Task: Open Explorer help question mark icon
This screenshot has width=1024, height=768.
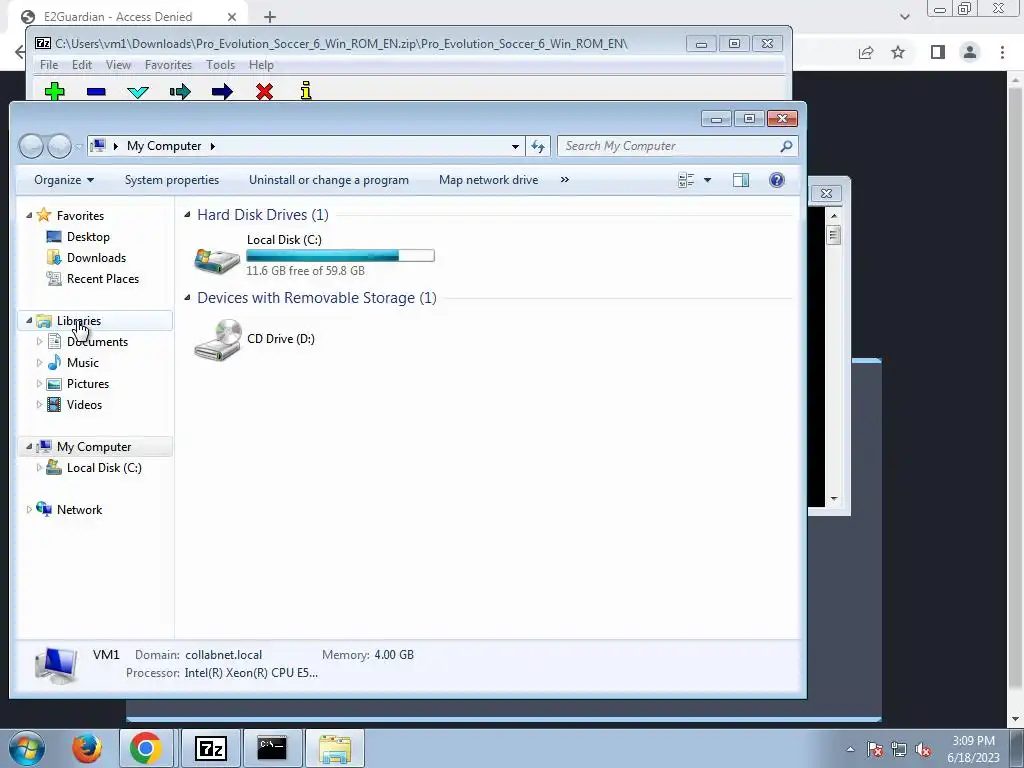Action: [x=776, y=180]
